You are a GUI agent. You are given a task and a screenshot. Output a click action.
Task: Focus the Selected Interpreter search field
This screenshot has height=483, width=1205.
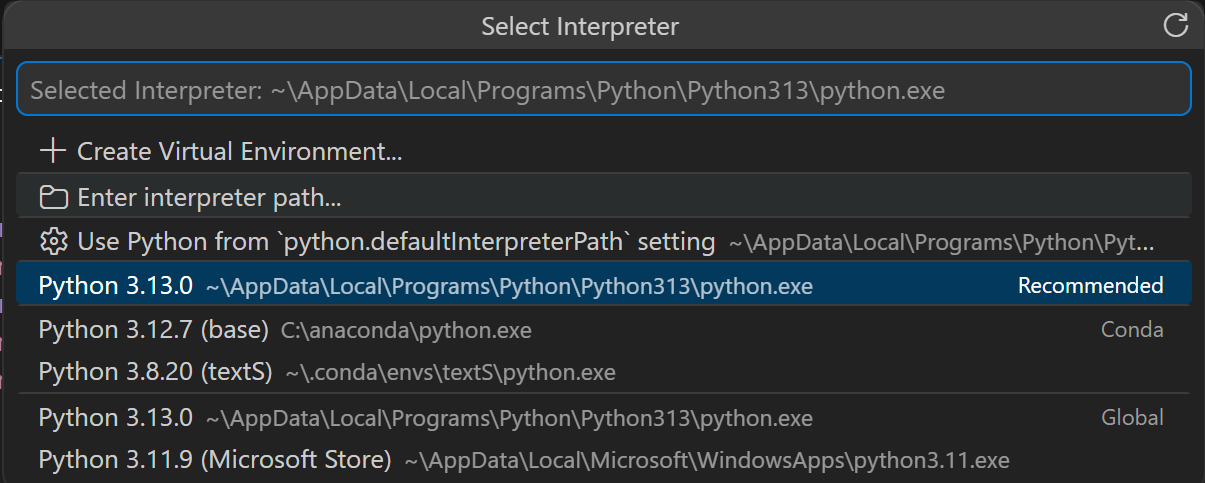[x=603, y=89]
